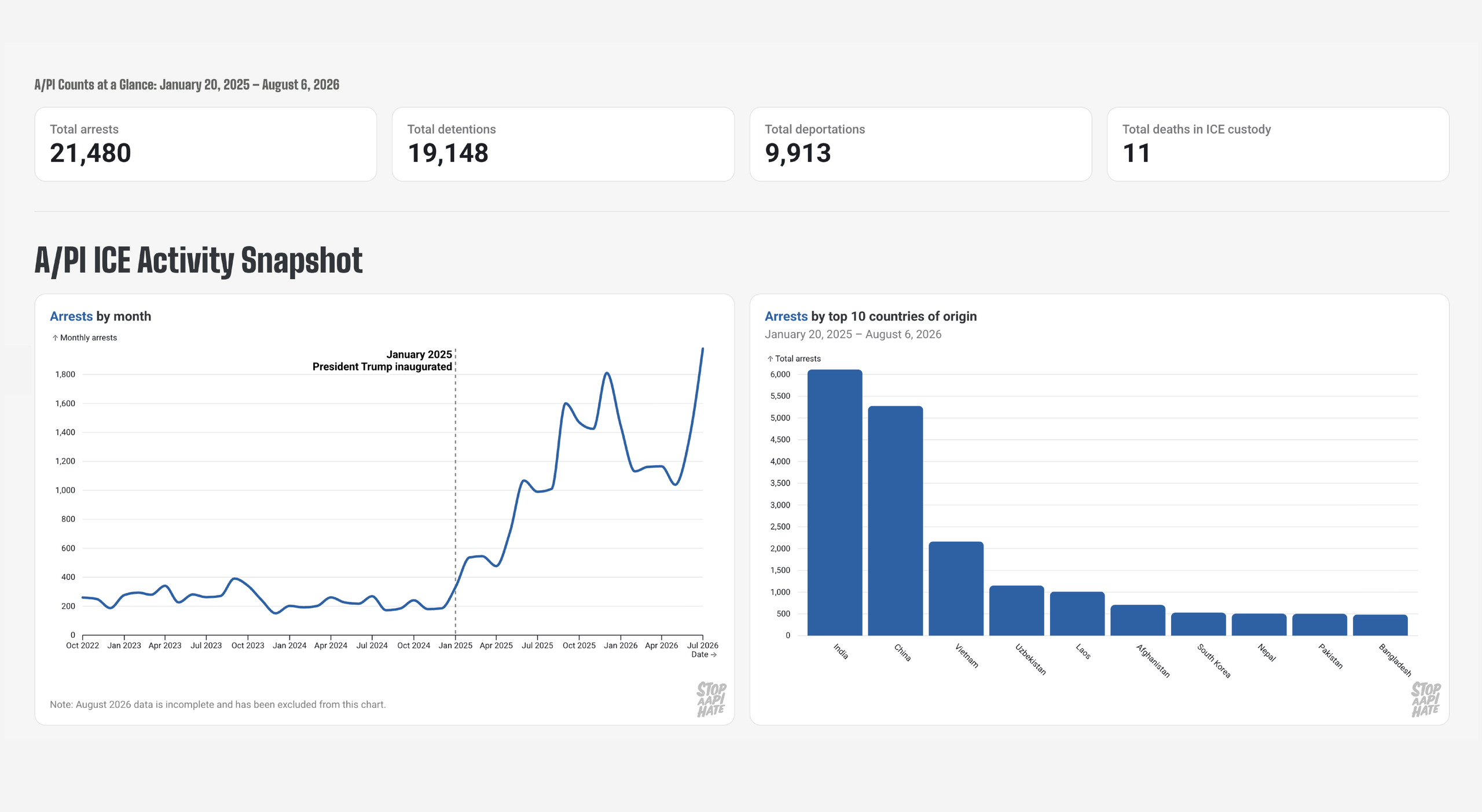Click the Stop AAPI Hate logo in line chart
The width and height of the screenshot is (1482, 812).
click(x=711, y=699)
